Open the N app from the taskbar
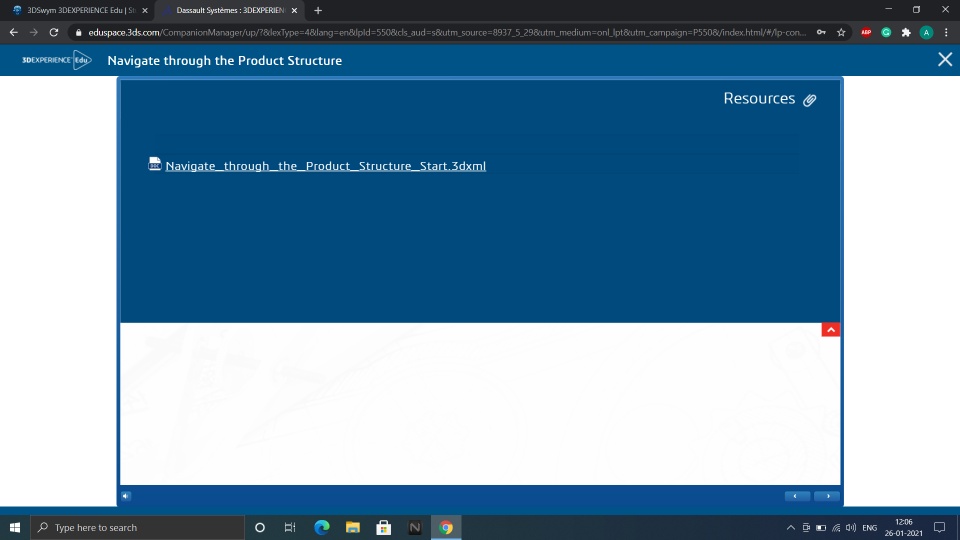This screenshot has height=540, width=960. tap(415, 527)
